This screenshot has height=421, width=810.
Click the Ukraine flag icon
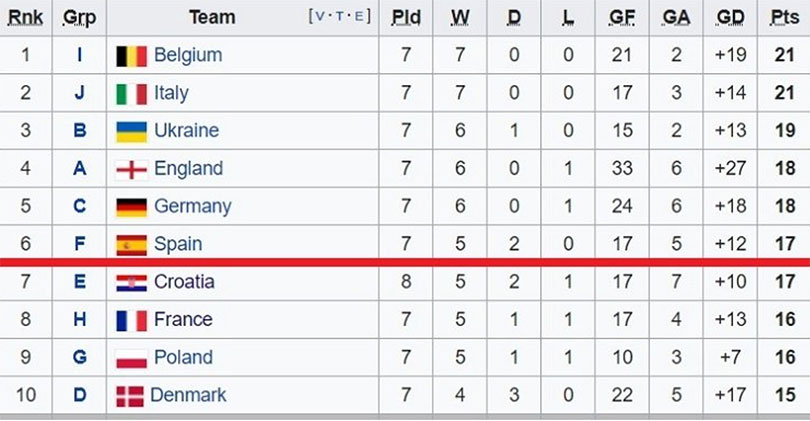[131, 132]
